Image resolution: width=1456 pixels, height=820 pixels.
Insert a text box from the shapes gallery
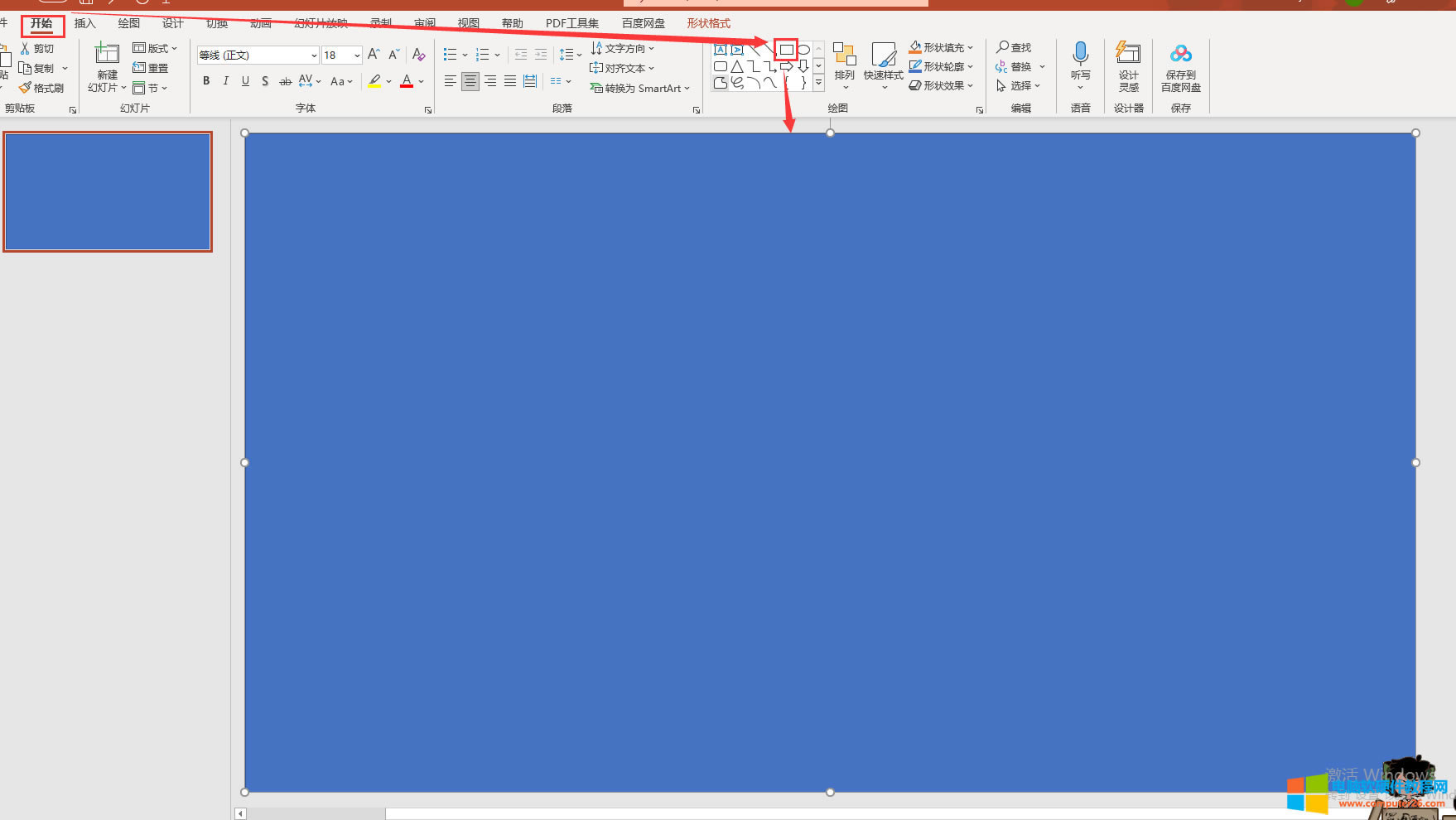click(721, 50)
